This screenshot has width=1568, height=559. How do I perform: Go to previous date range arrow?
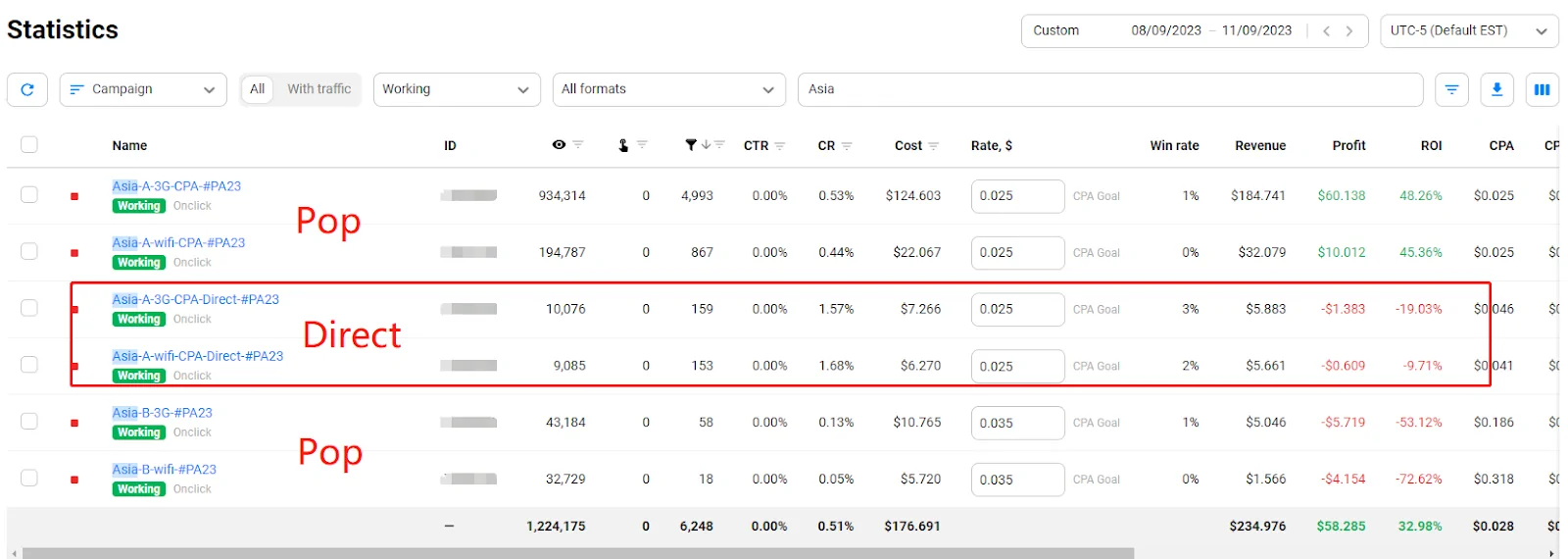1326,30
